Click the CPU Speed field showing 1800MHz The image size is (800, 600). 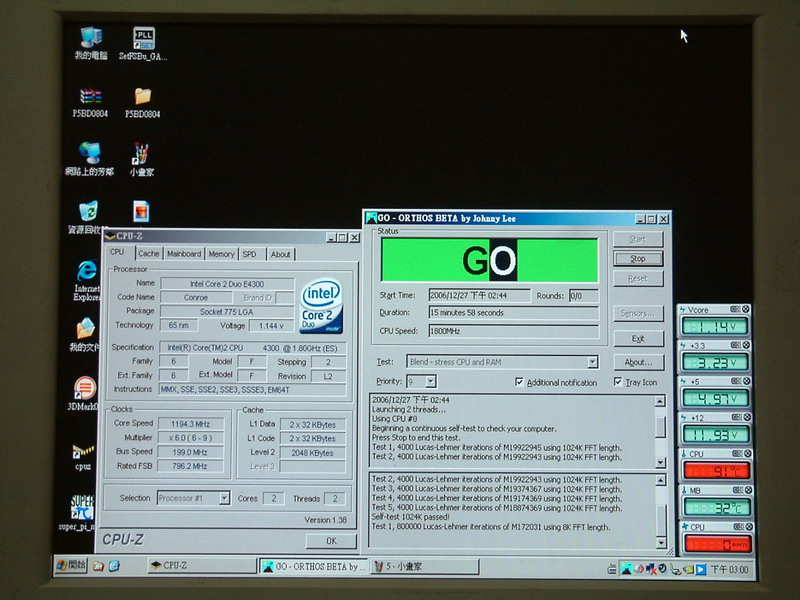pos(513,331)
